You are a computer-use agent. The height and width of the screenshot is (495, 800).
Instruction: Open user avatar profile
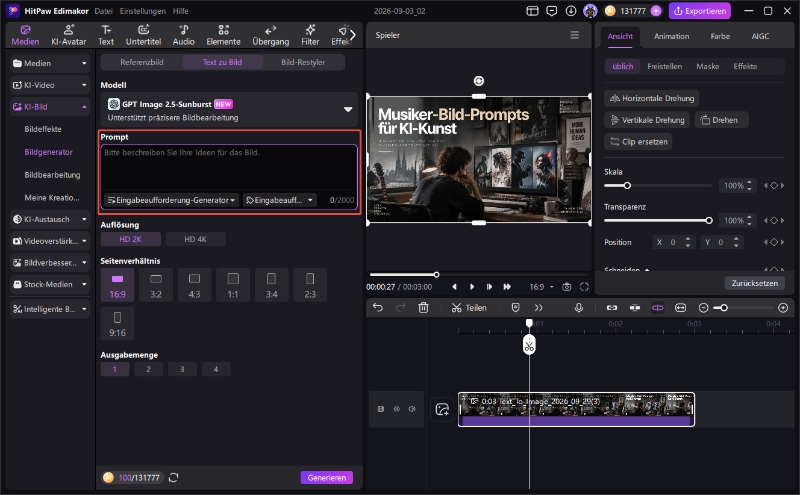click(x=590, y=11)
